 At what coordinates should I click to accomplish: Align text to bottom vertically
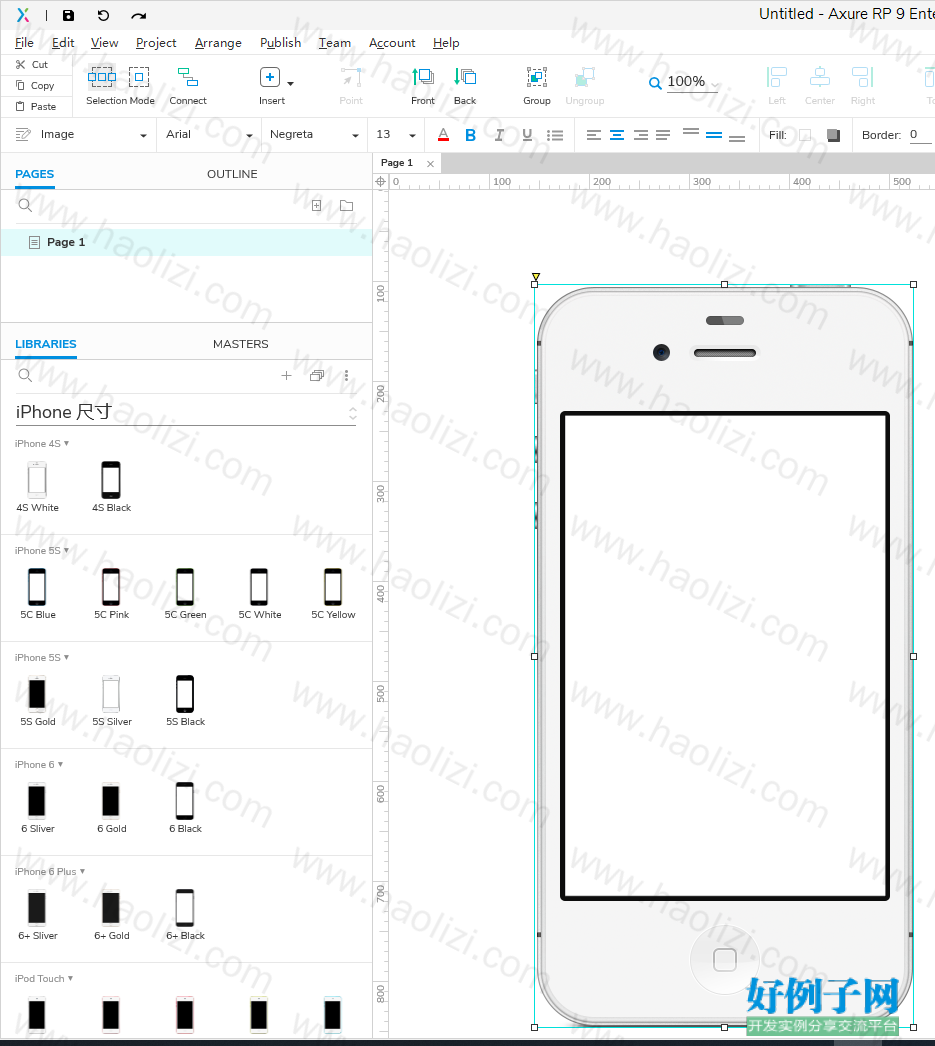click(x=736, y=139)
